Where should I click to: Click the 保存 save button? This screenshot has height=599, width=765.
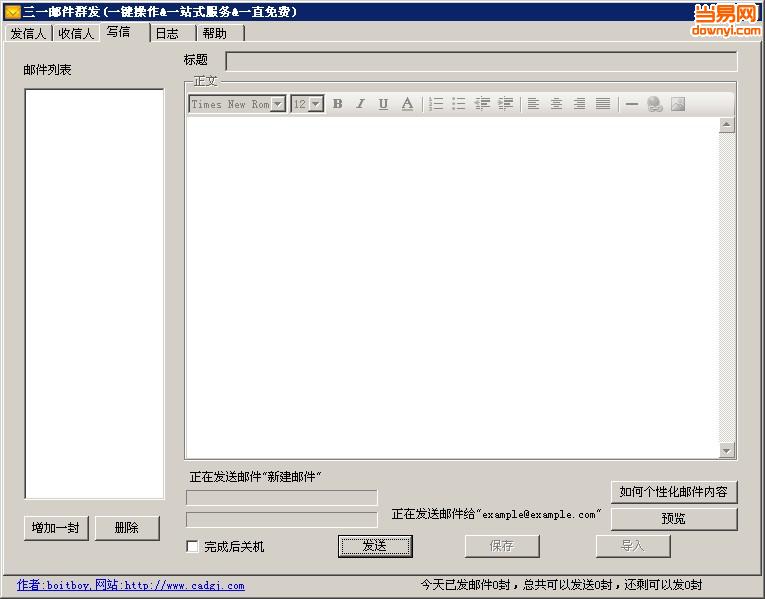pyautogui.click(x=502, y=546)
